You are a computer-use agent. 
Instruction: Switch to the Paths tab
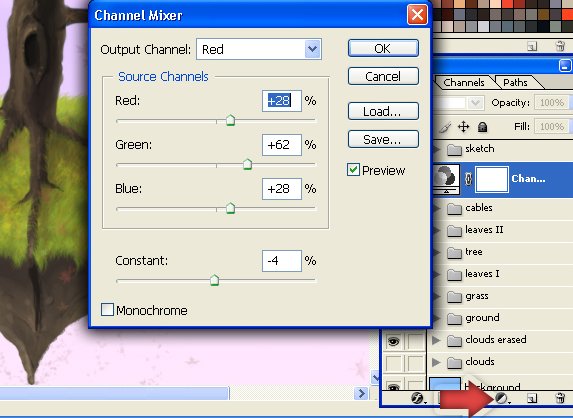click(x=515, y=83)
